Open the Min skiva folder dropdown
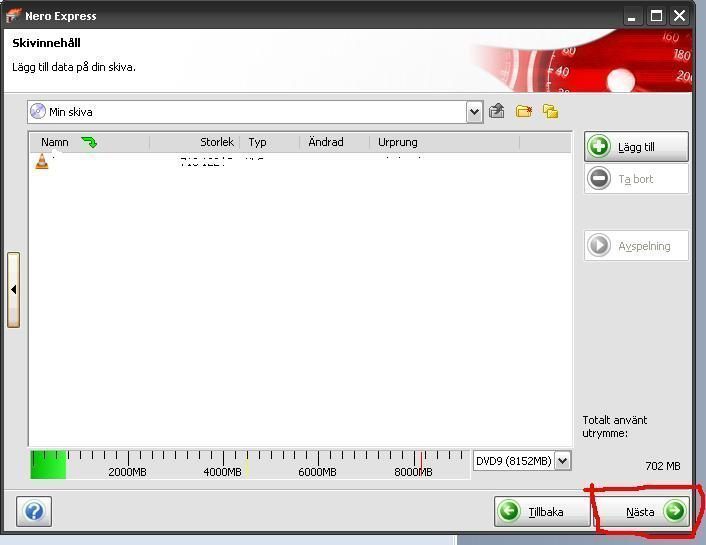 [474, 112]
